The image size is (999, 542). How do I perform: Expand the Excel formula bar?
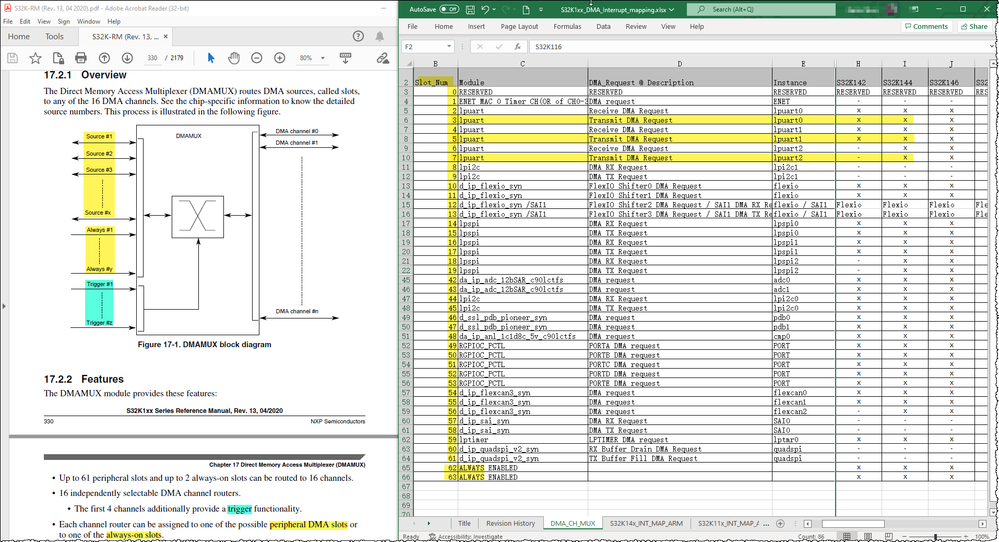[990, 46]
